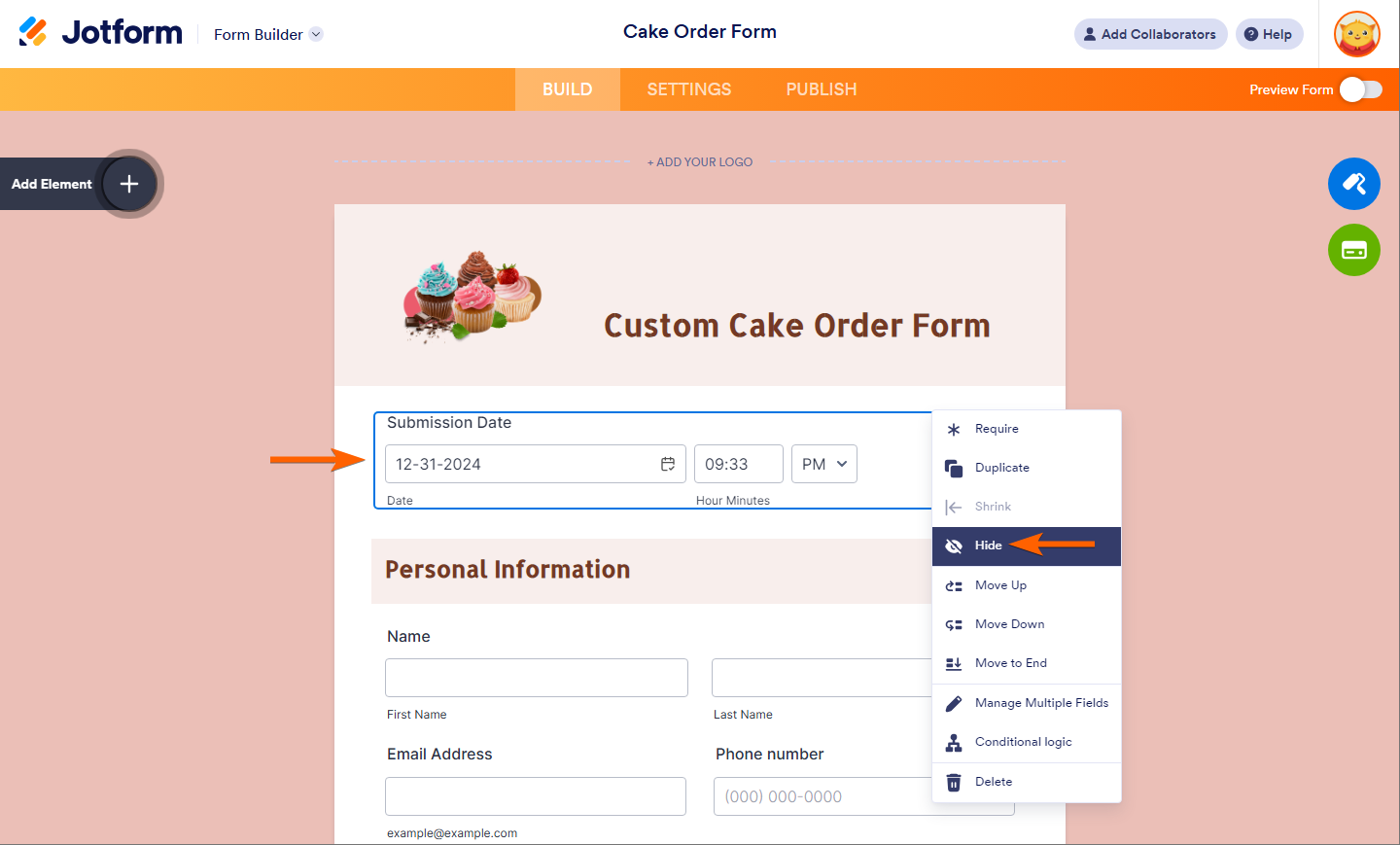Open the Form Designer paint roller icon
Image resolution: width=1400 pixels, height=845 pixels.
[x=1353, y=184]
